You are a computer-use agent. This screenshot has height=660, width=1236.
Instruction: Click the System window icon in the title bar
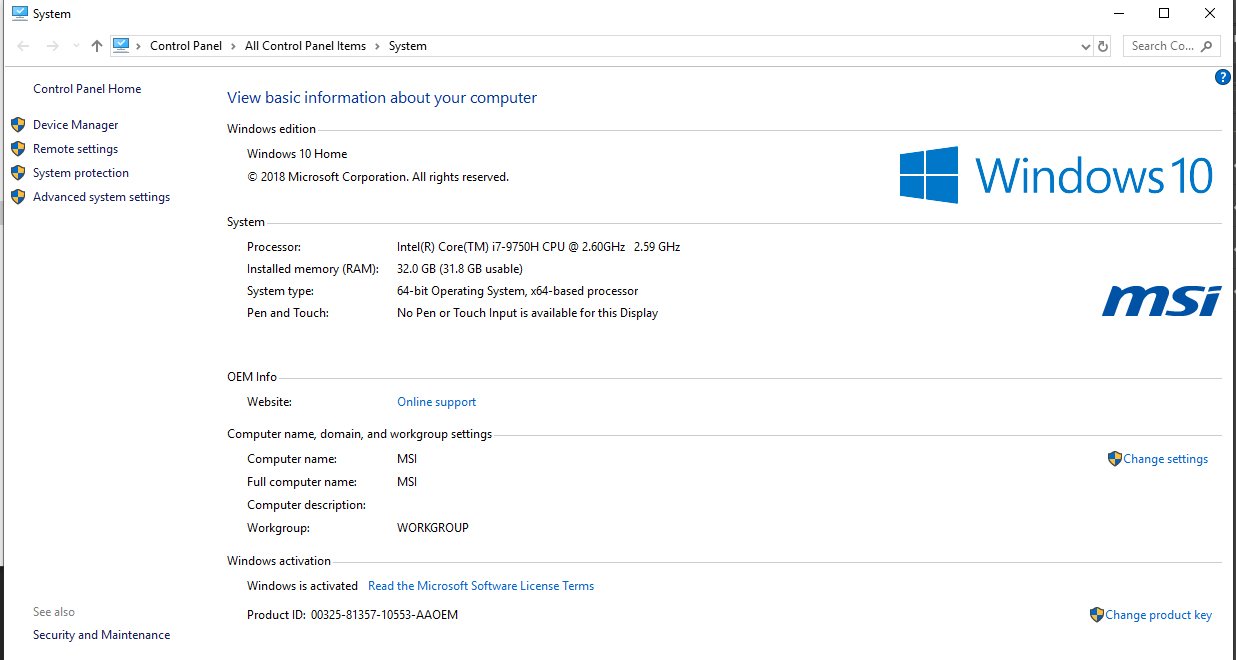(19, 14)
